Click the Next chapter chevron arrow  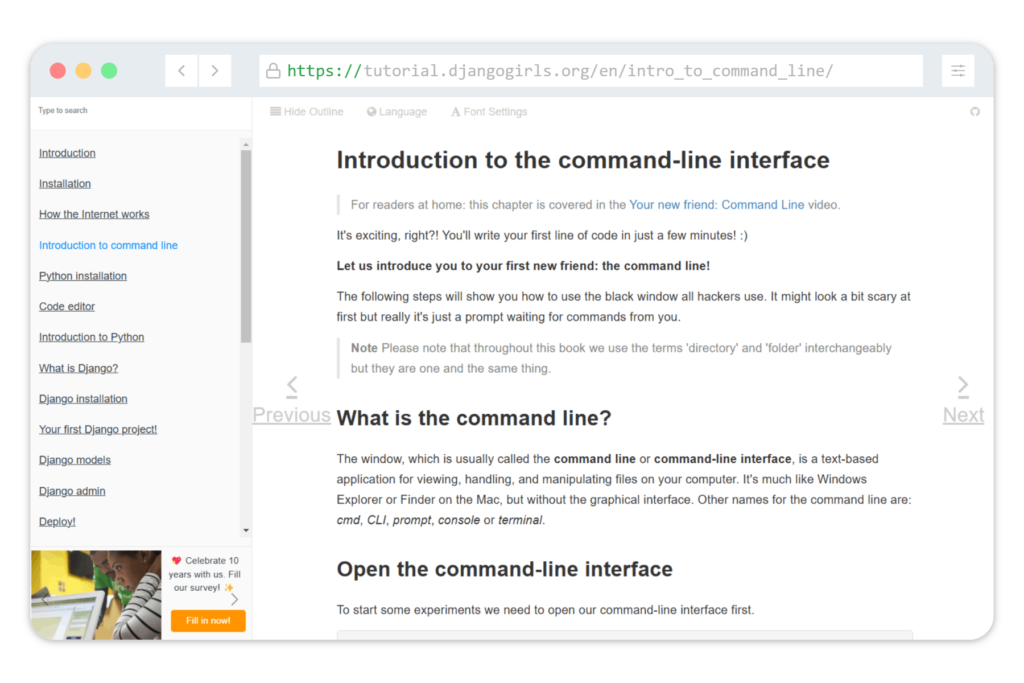963,386
